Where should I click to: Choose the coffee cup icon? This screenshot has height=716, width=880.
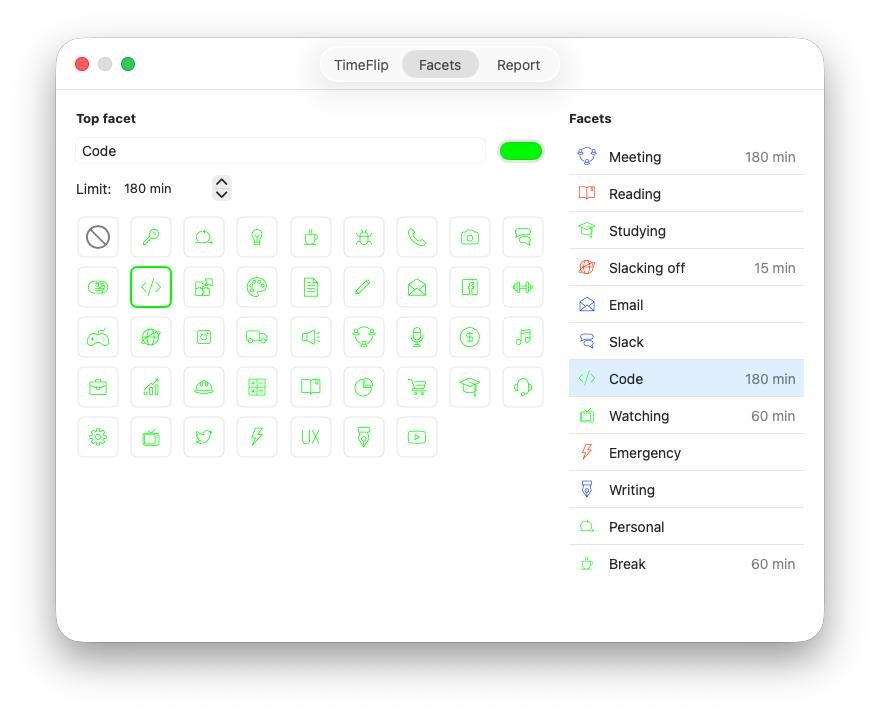coord(311,237)
